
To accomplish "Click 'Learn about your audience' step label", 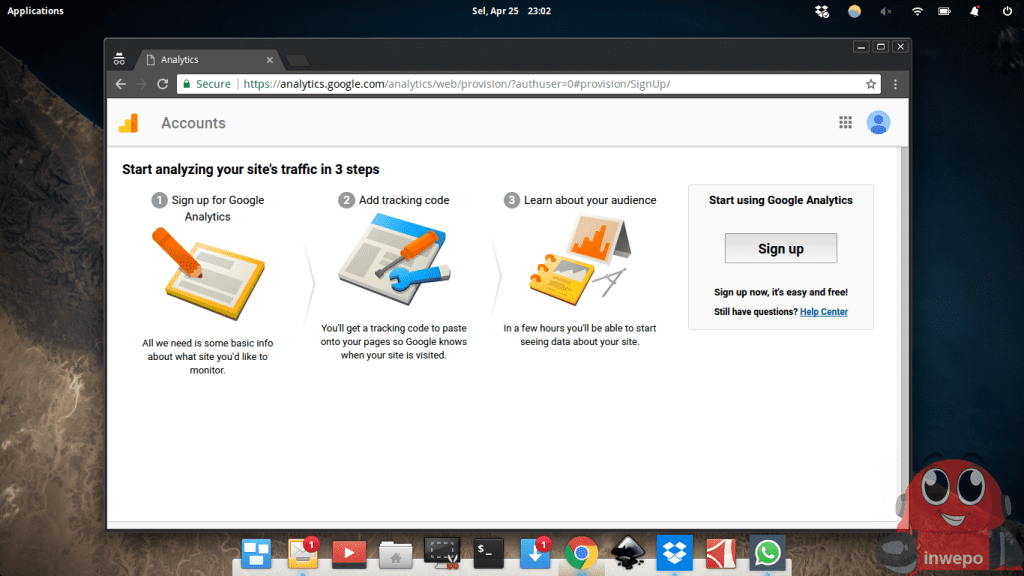I will coord(590,200).
